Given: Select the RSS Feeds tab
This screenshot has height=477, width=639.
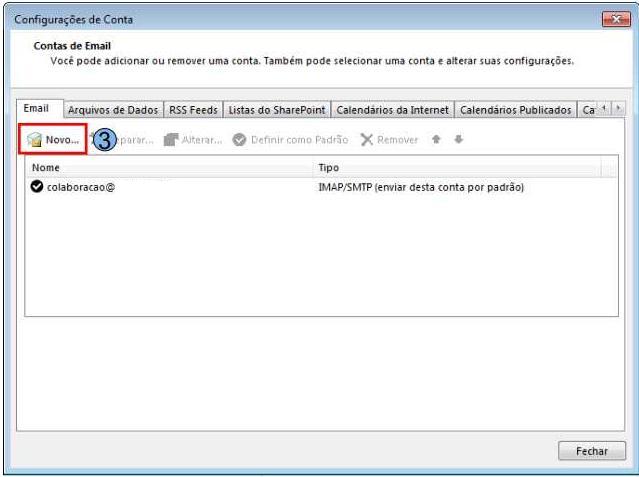Looking at the screenshot, I should [193, 110].
